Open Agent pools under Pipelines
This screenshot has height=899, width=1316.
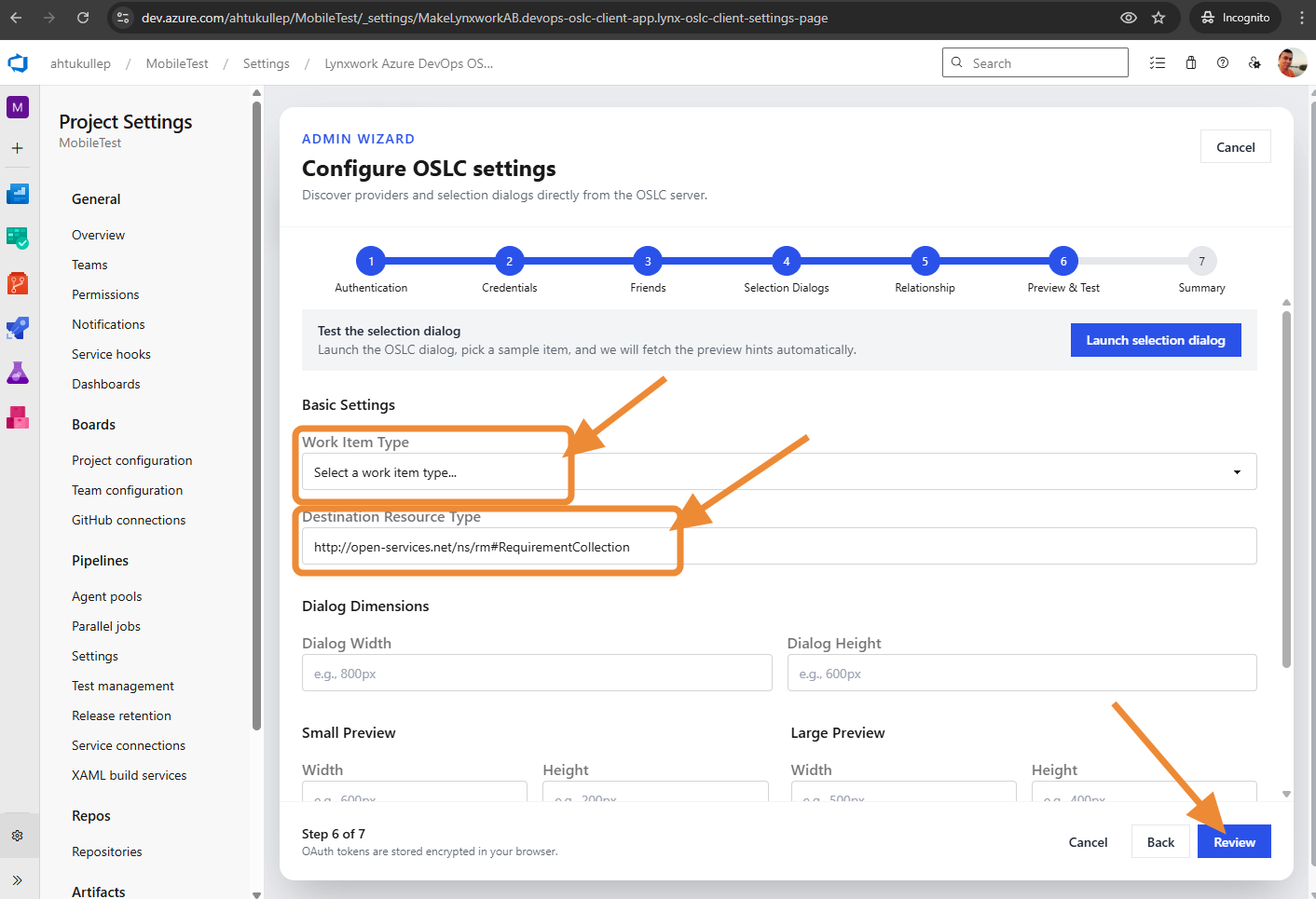[107, 596]
